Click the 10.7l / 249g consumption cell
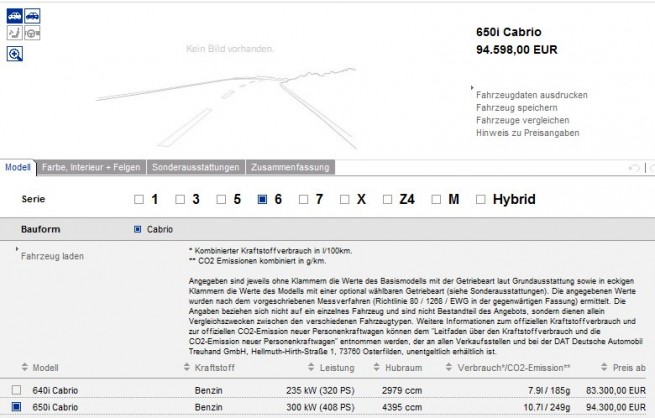The height and width of the screenshot is (418, 655). tap(547, 407)
